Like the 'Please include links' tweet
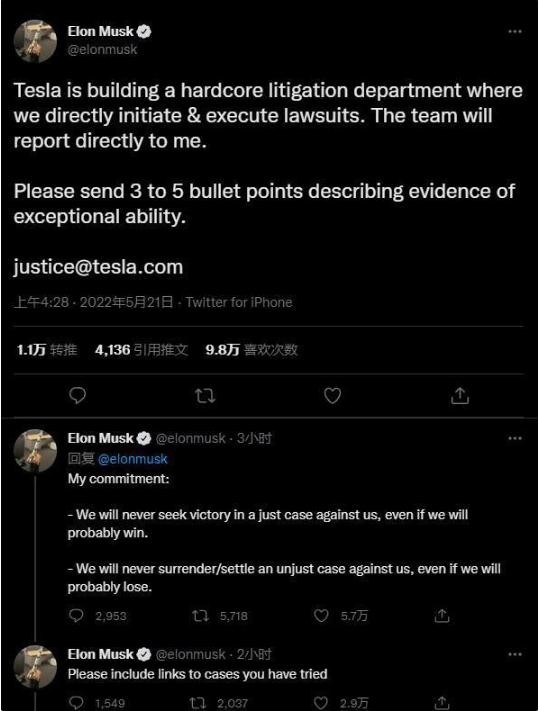Viewport: 539px width, 711px height. tap(321, 703)
